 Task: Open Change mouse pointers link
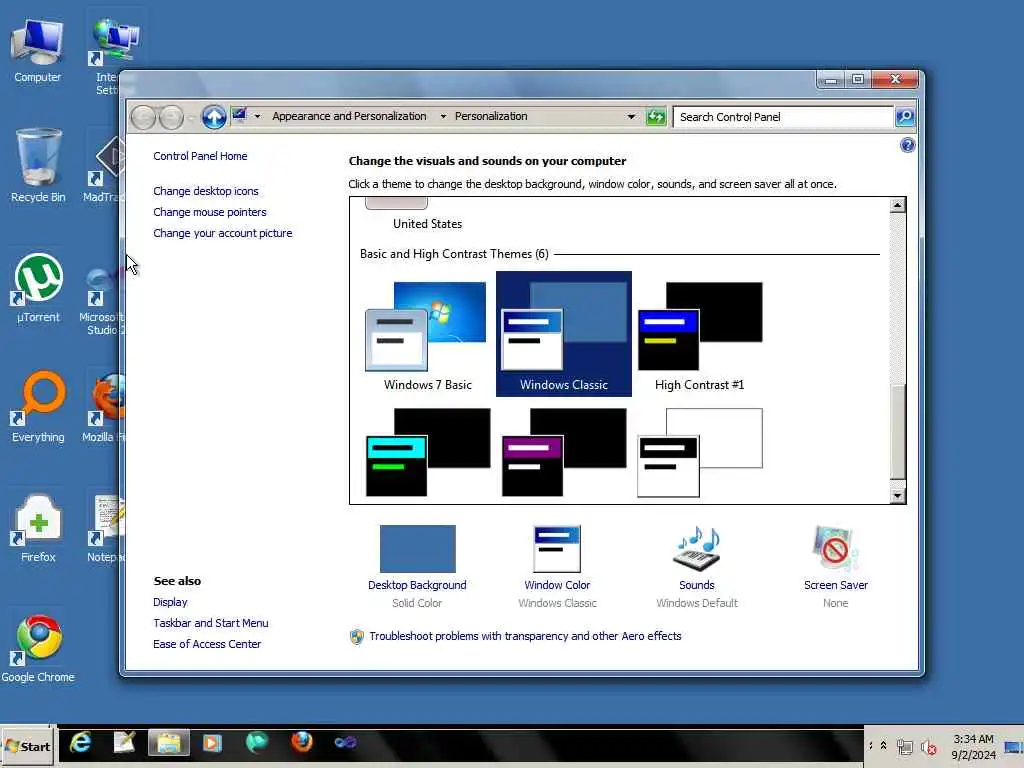click(x=210, y=212)
